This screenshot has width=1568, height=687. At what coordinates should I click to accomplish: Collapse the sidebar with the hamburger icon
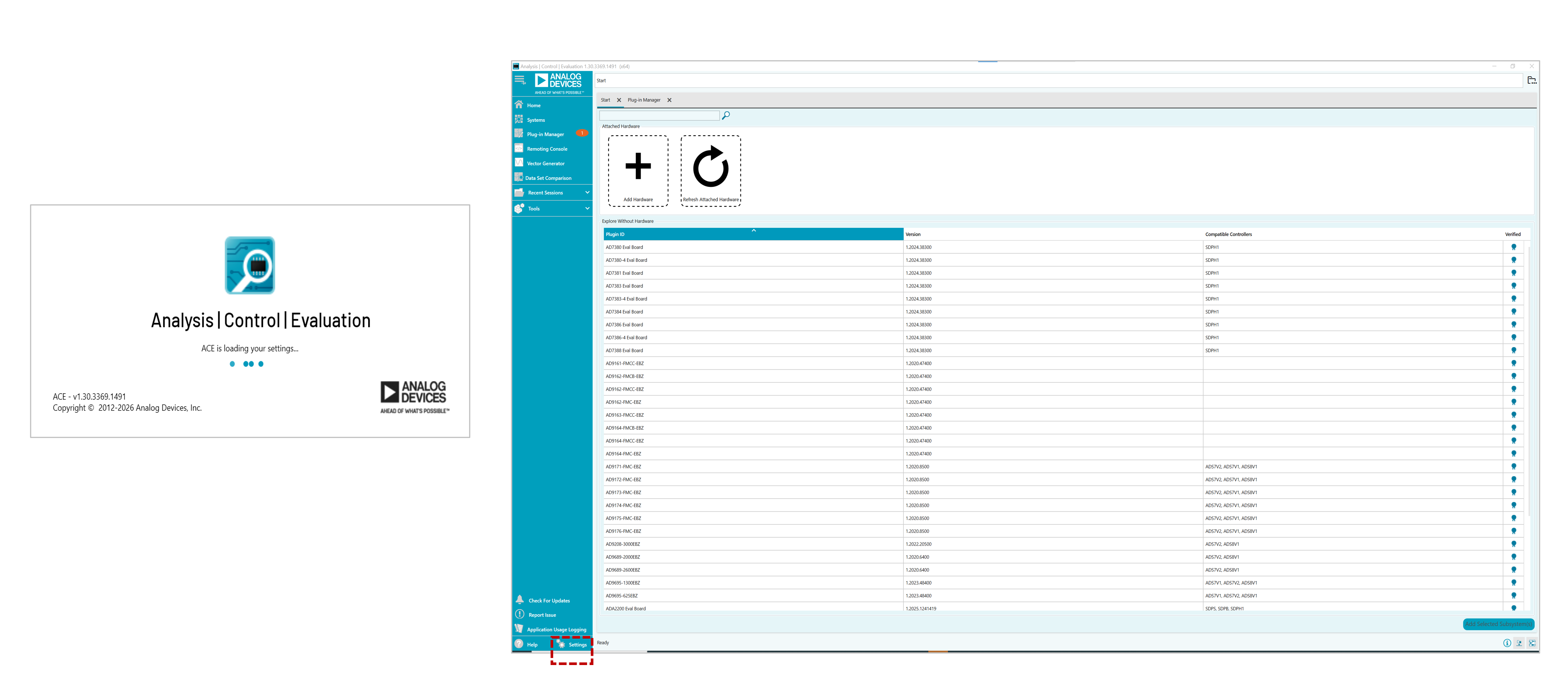519,80
